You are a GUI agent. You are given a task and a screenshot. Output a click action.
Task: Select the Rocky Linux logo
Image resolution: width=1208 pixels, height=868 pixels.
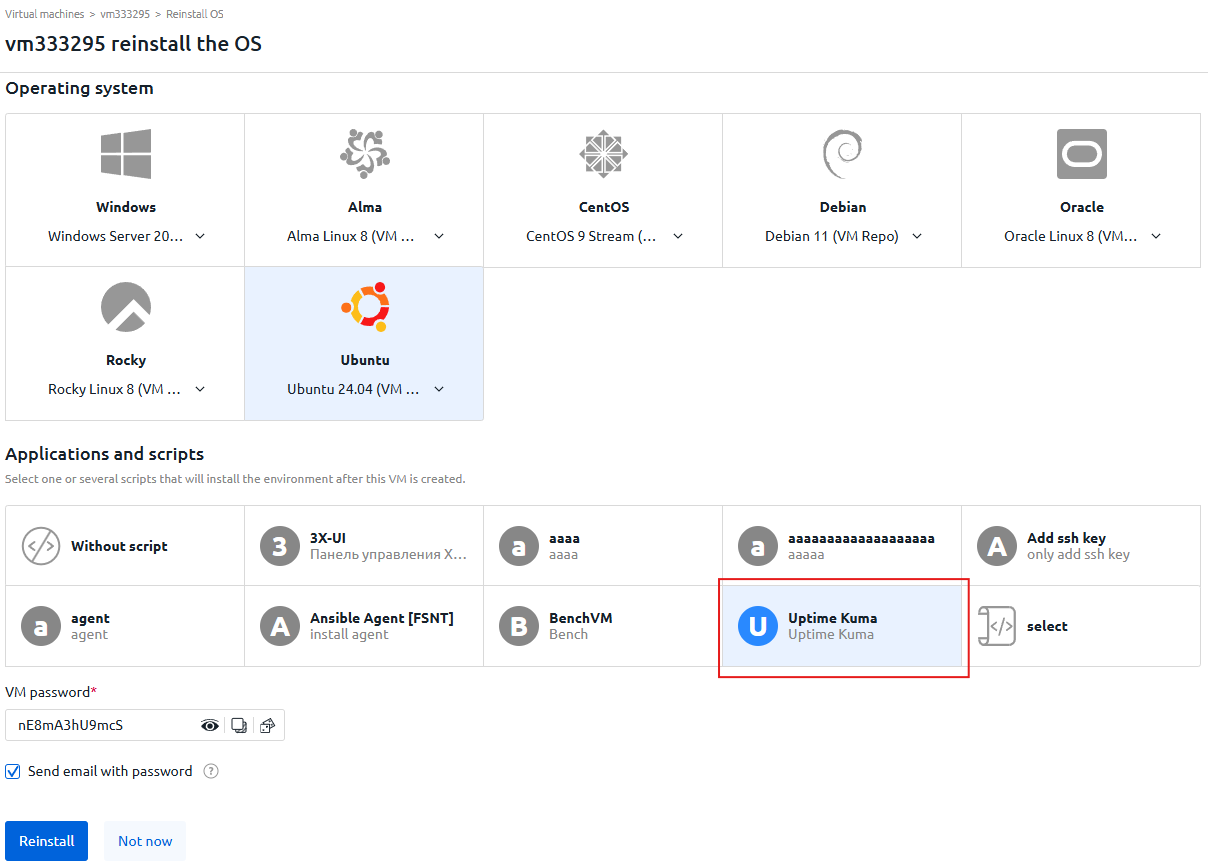coord(126,307)
